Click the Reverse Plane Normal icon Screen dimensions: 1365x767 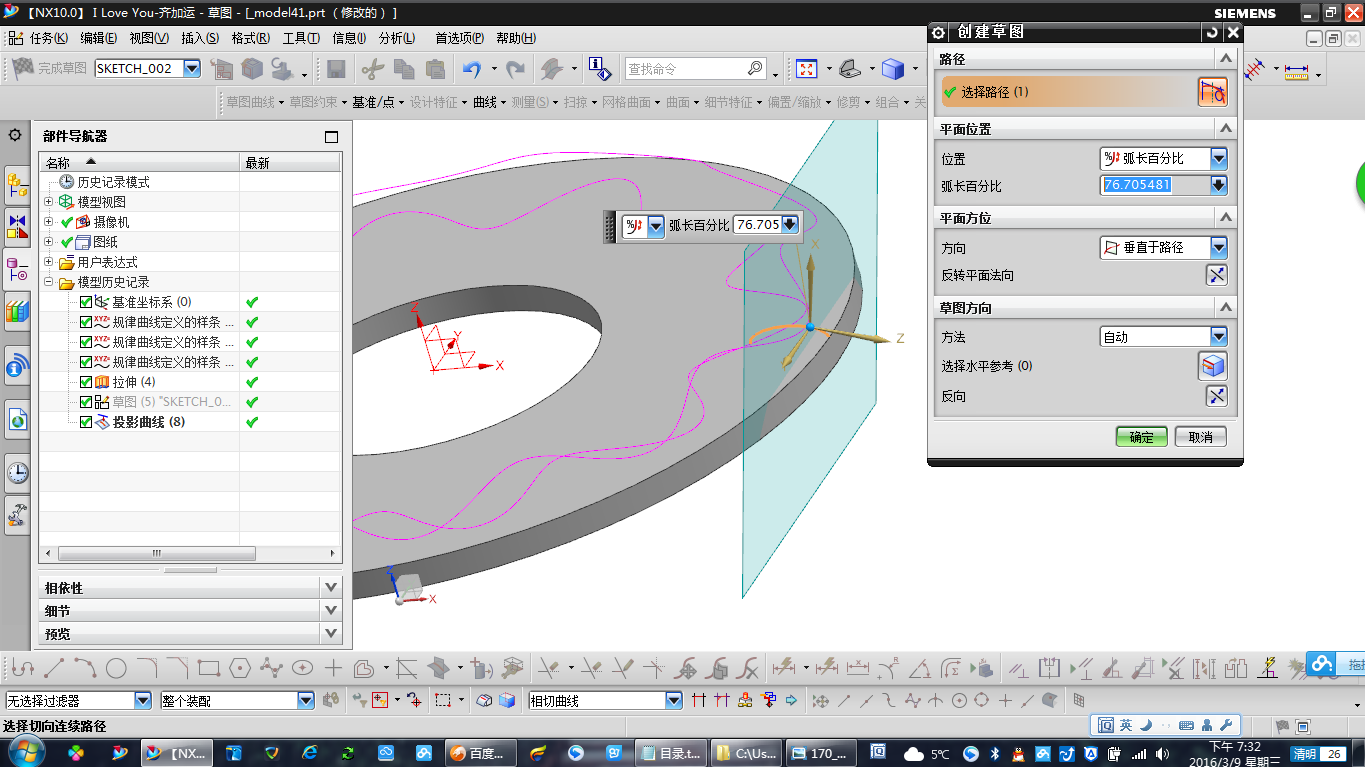pyautogui.click(x=1216, y=276)
